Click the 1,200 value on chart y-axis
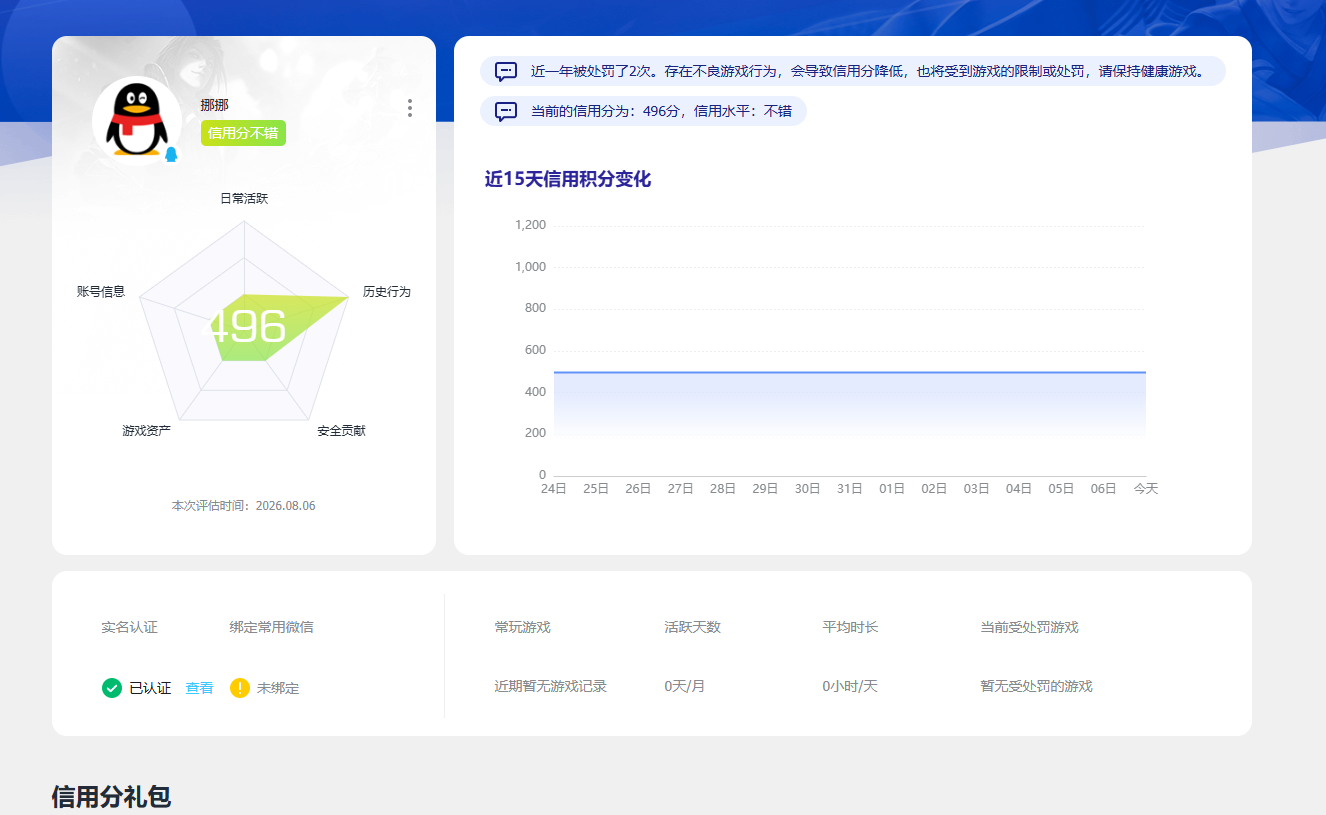This screenshot has height=815, width=1326. (x=530, y=225)
